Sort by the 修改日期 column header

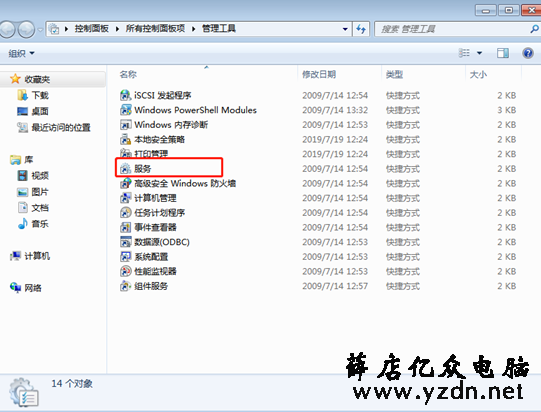[319, 75]
